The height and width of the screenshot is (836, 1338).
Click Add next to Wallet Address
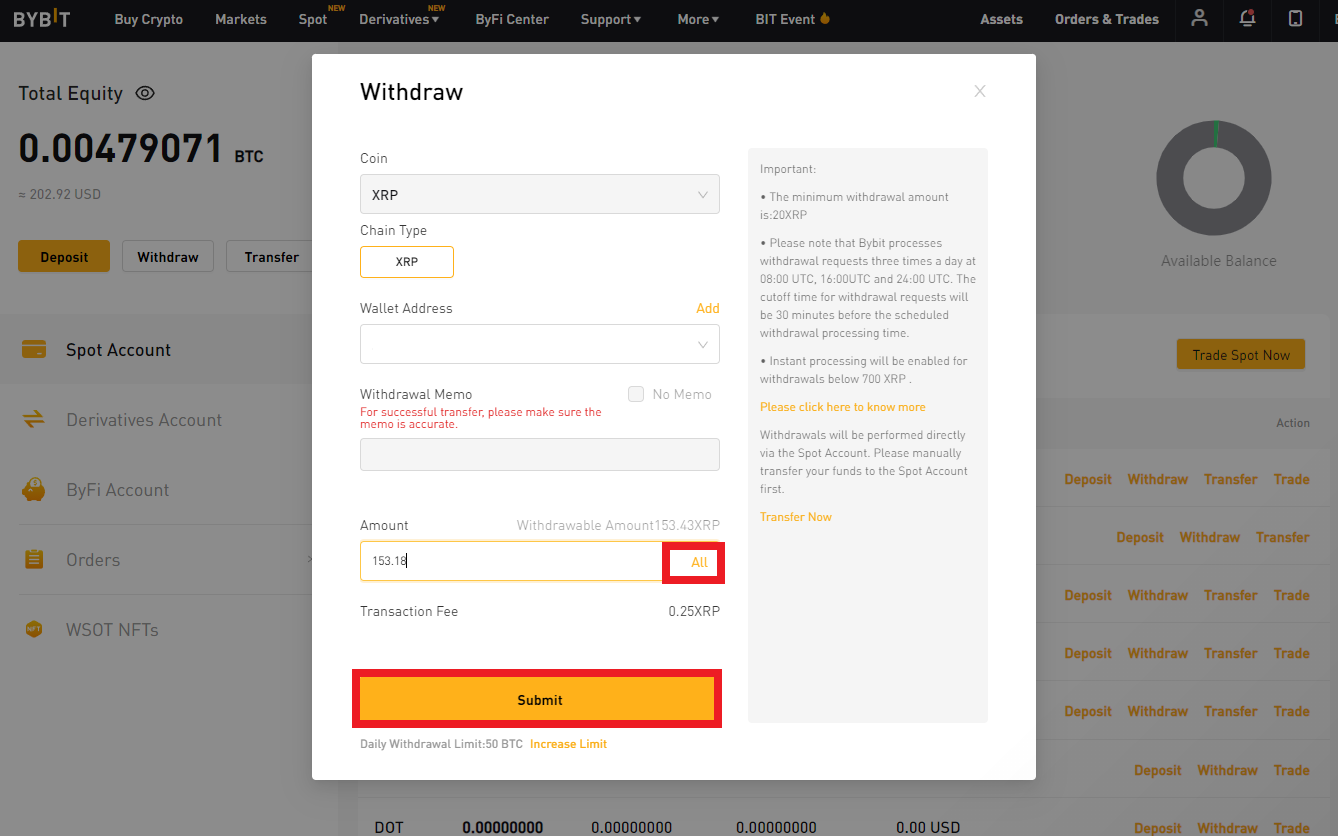(708, 308)
